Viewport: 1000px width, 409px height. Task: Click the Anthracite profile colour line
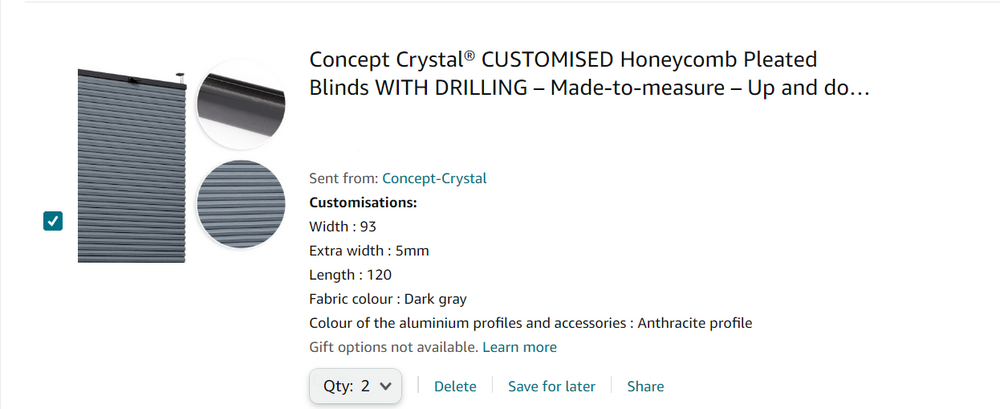tap(530, 323)
